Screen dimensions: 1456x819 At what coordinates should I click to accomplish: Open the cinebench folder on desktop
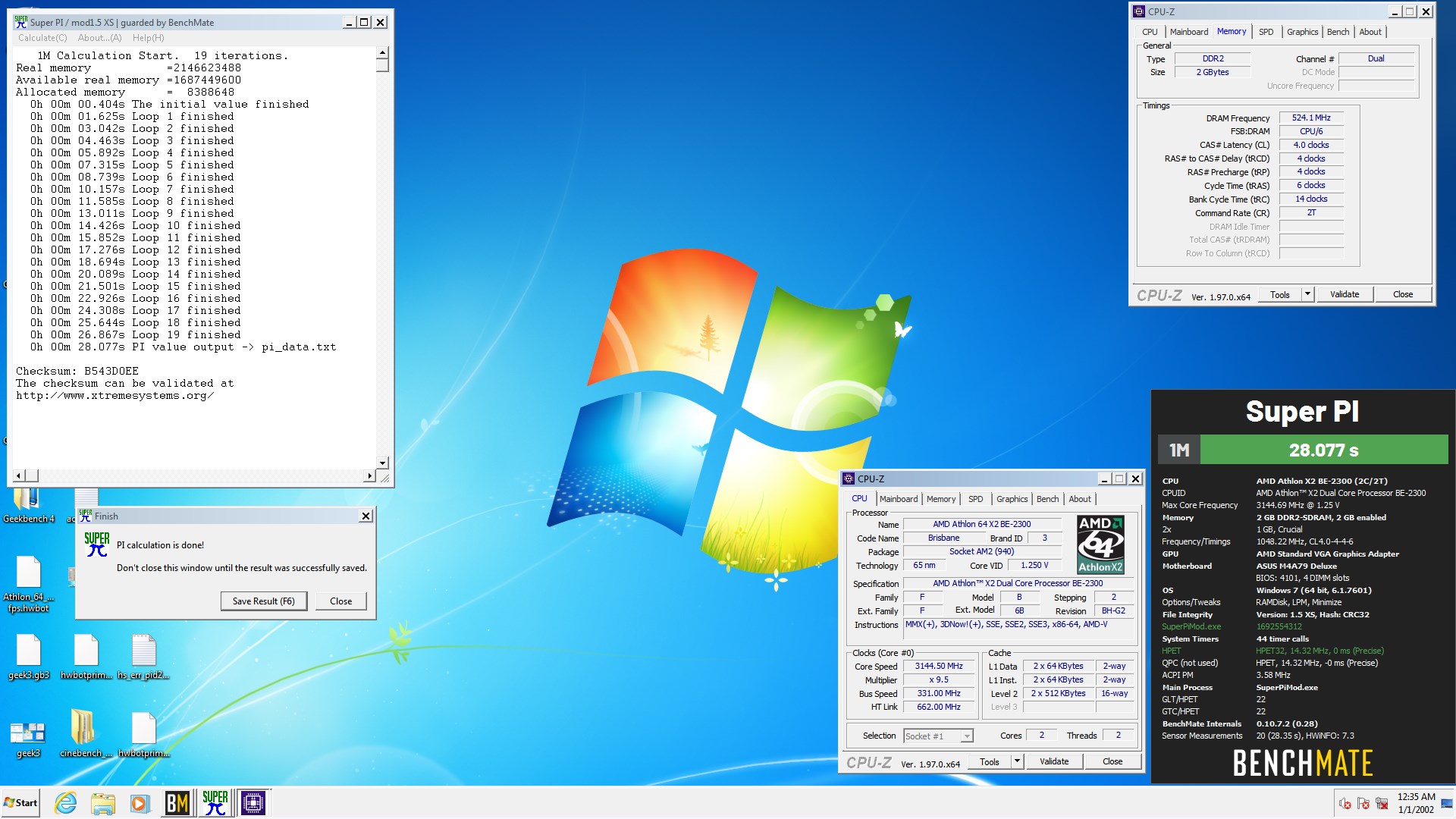coord(86,734)
